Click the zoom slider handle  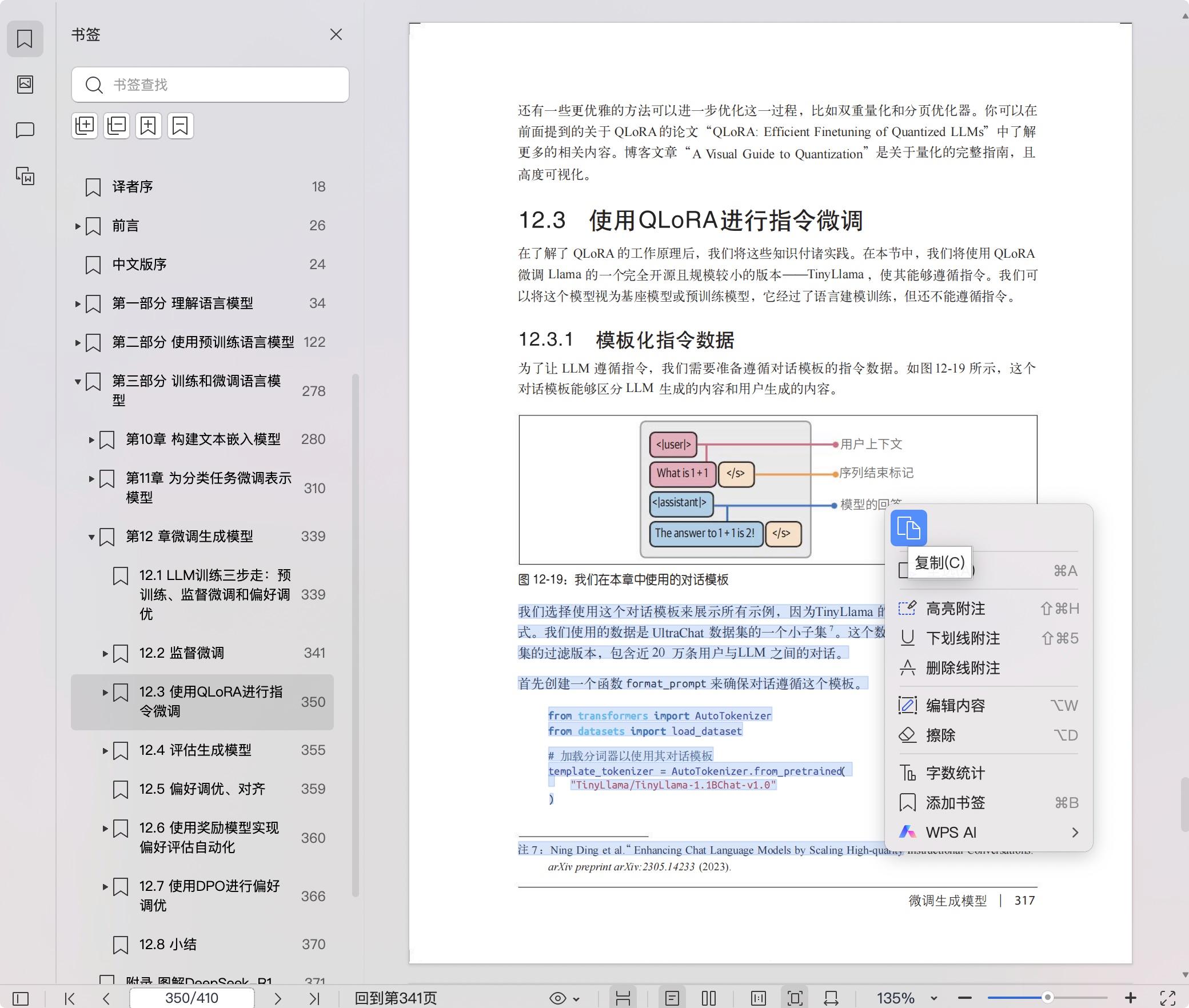[x=1047, y=998]
